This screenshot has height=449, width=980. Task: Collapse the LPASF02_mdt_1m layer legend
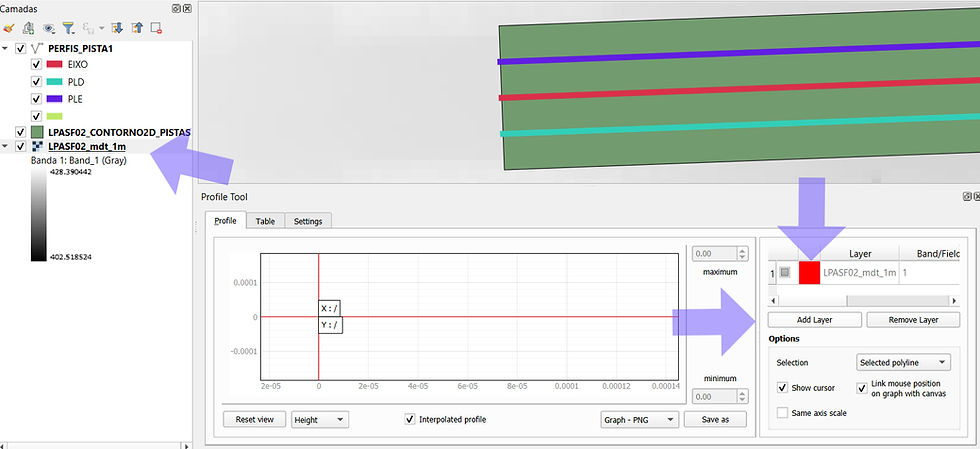coord(5,147)
